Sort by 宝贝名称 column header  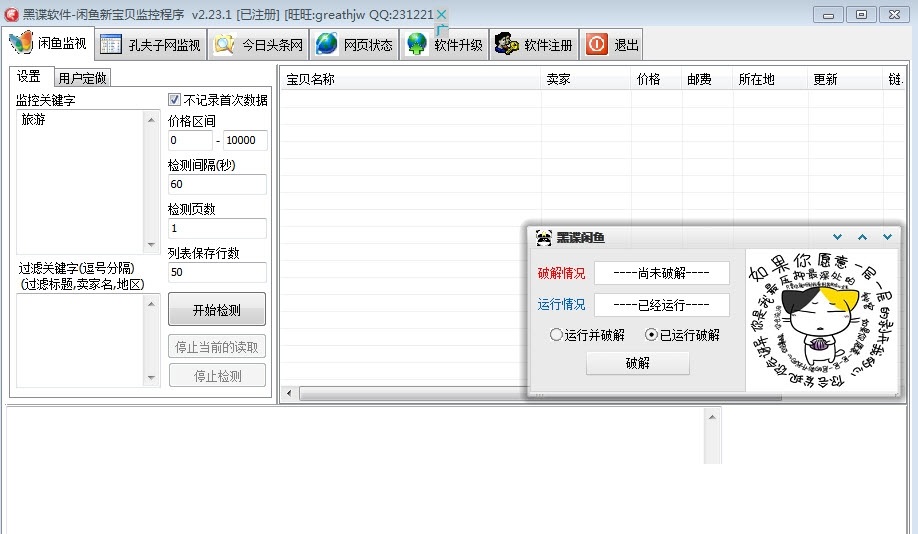pyautogui.click(x=410, y=79)
